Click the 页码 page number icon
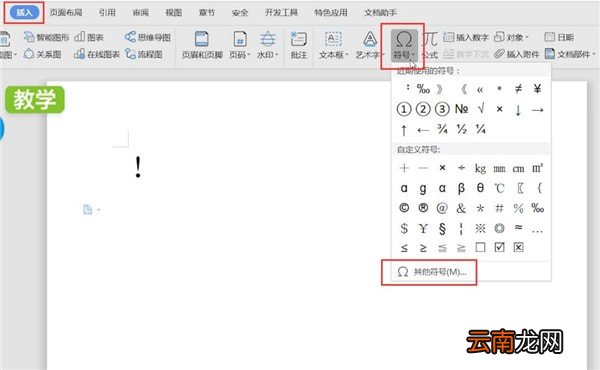 pos(240,39)
